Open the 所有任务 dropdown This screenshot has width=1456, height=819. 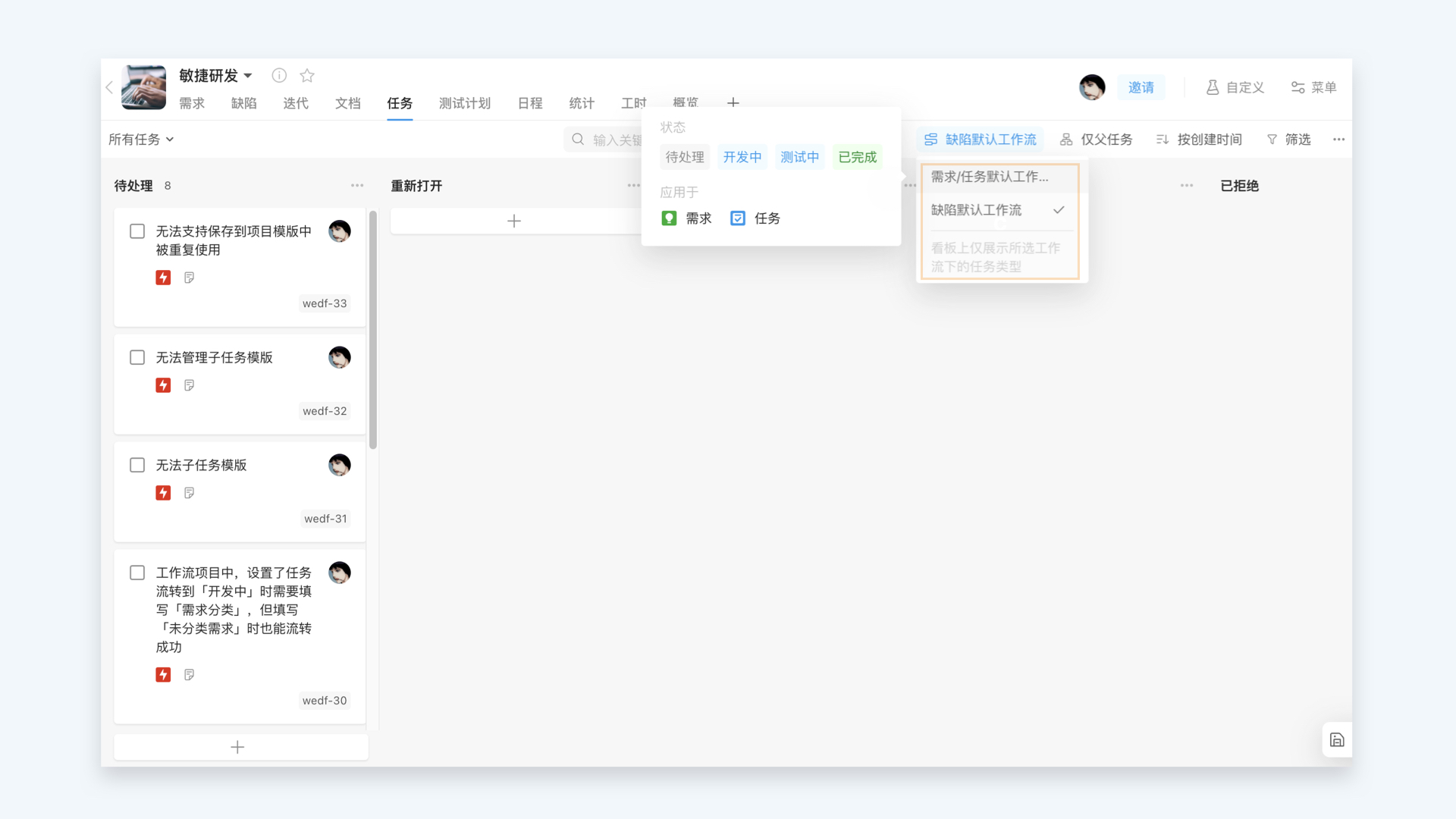click(141, 139)
